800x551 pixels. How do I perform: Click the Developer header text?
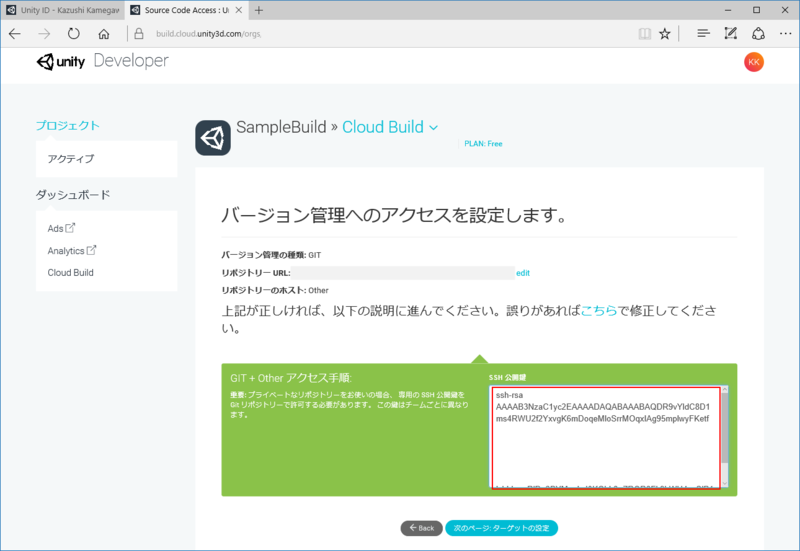(x=131, y=61)
